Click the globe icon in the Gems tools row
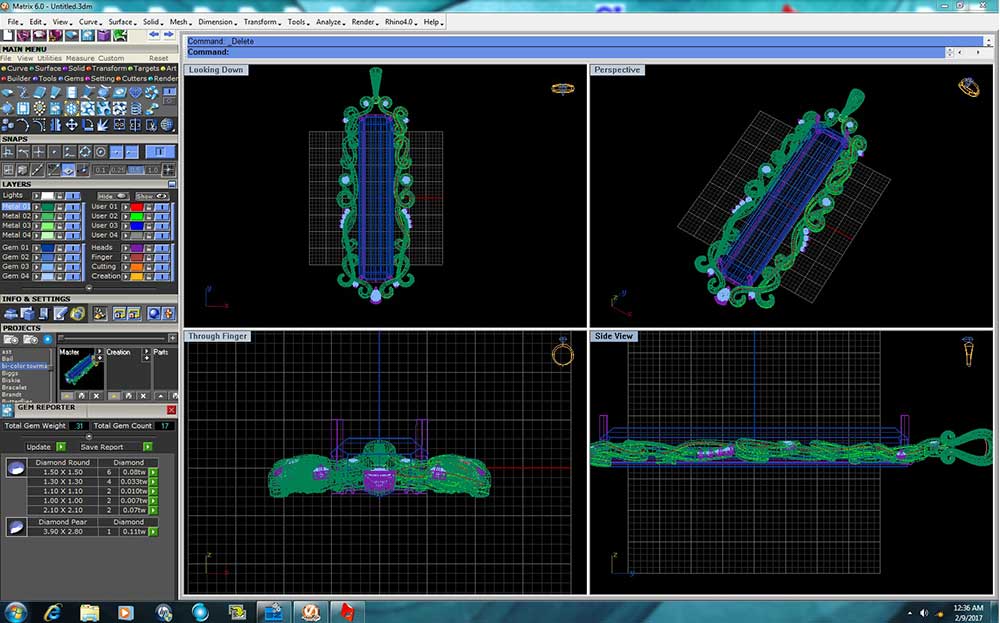The image size is (1000, 623). (x=166, y=124)
